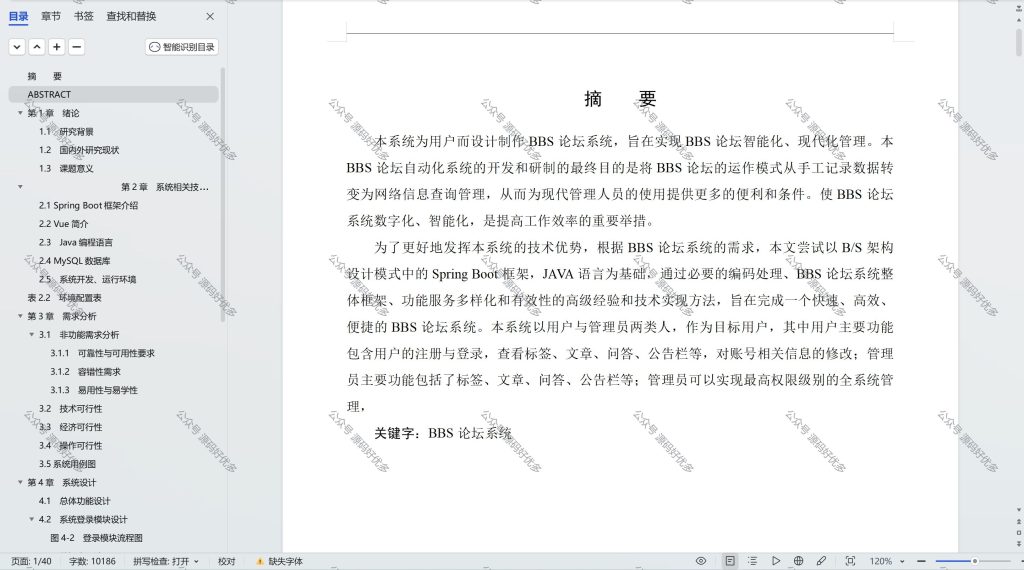Open the 查找和替换 tab
This screenshot has height=570, width=1024.
[x=131, y=16]
